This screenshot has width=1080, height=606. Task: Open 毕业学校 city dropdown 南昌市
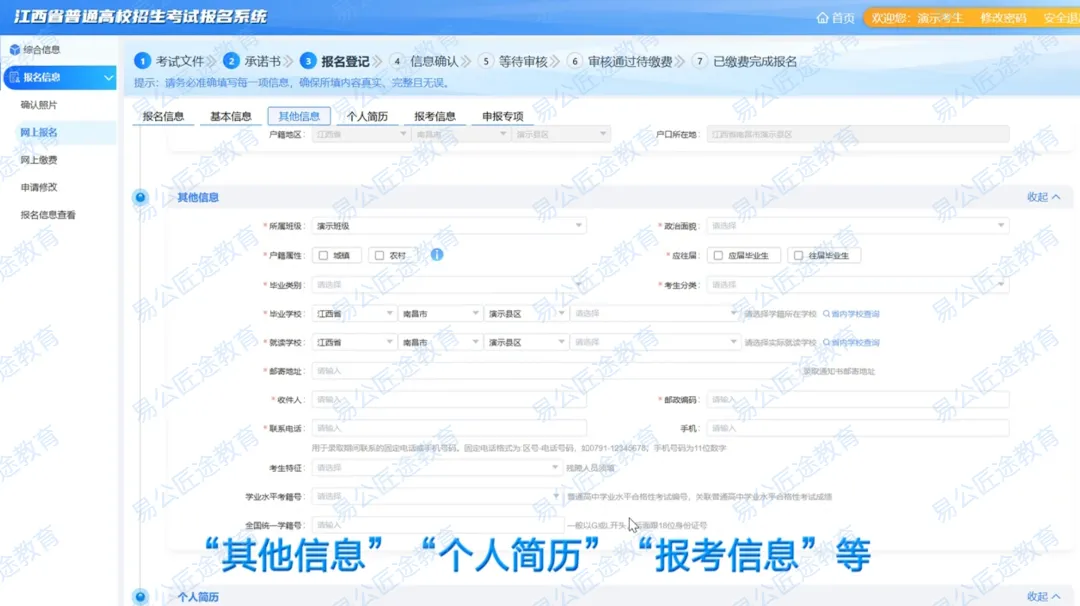tap(439, 313)
